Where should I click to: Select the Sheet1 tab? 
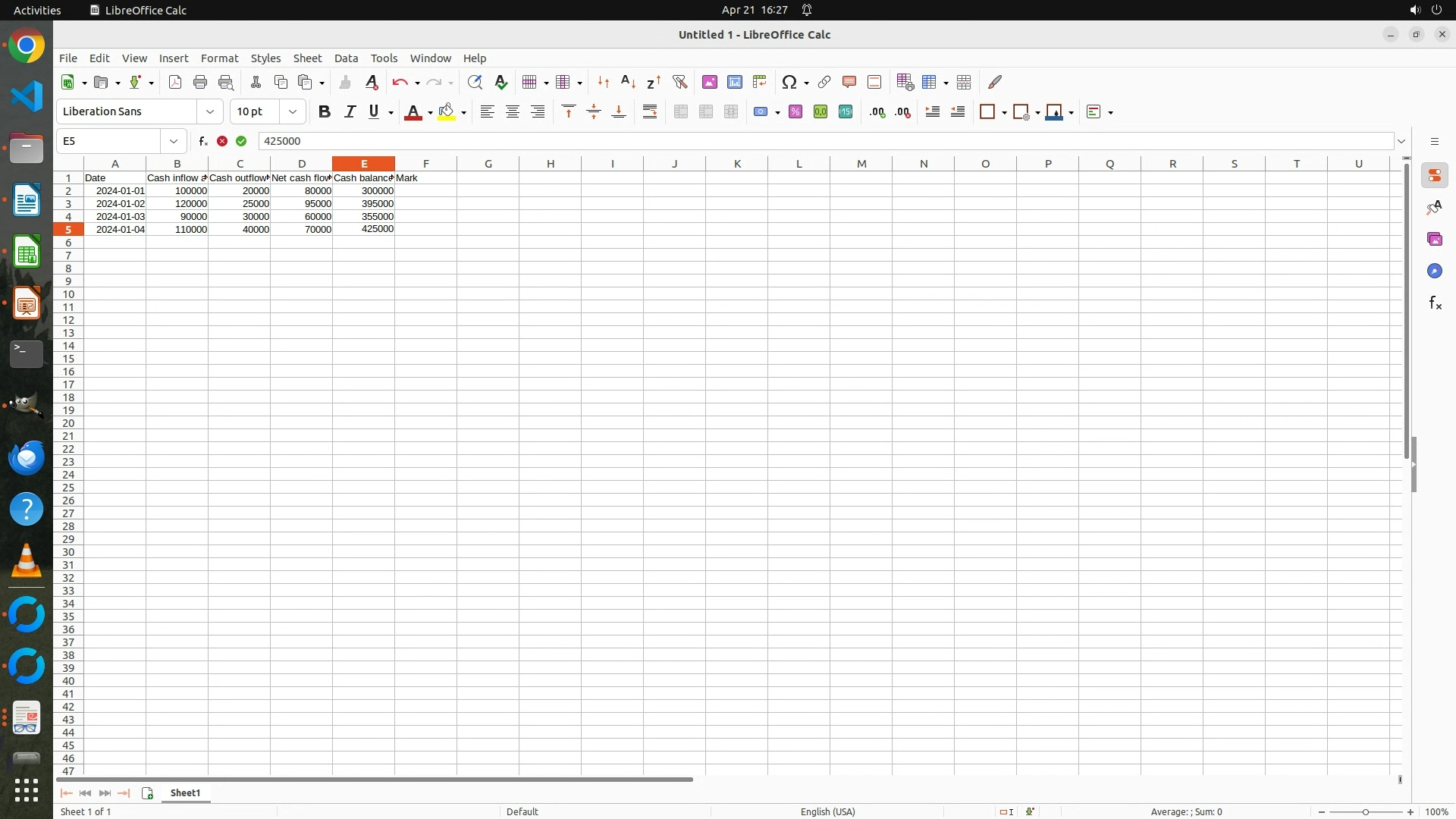pyautogui.click(x=185, y=793)
